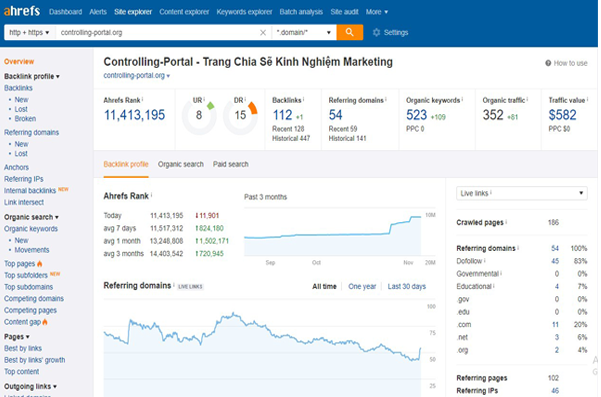Open the Top subfolders sidebar link
Image resolution: width=601 pixels, height=397 pixels.
click(26, 275)
